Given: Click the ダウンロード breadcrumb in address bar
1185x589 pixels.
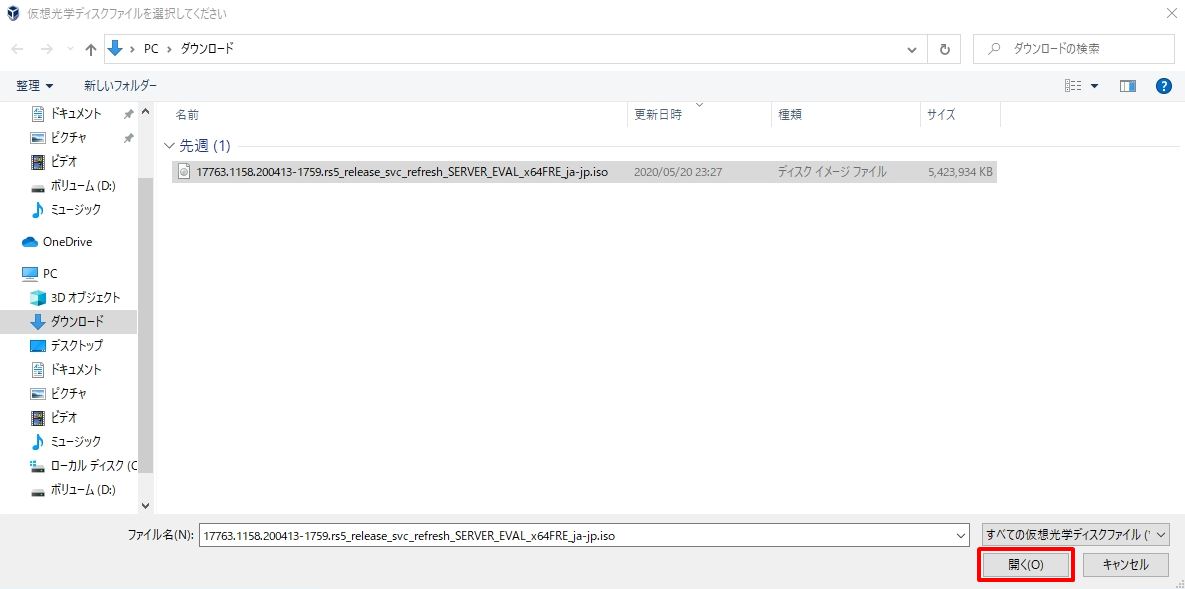Looking at the screenshot, I should coord(207,49).
